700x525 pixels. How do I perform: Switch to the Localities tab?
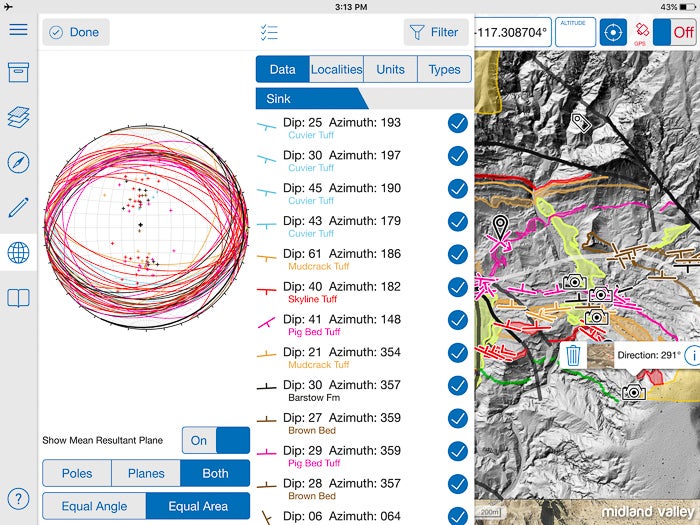click(x=336, y=69)
